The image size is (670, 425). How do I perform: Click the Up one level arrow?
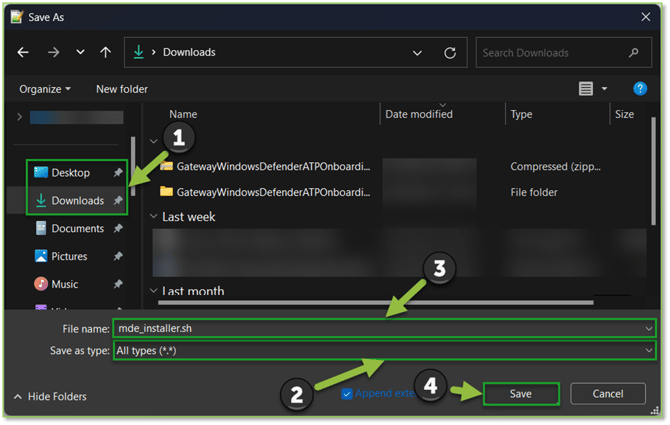point(105,53)
